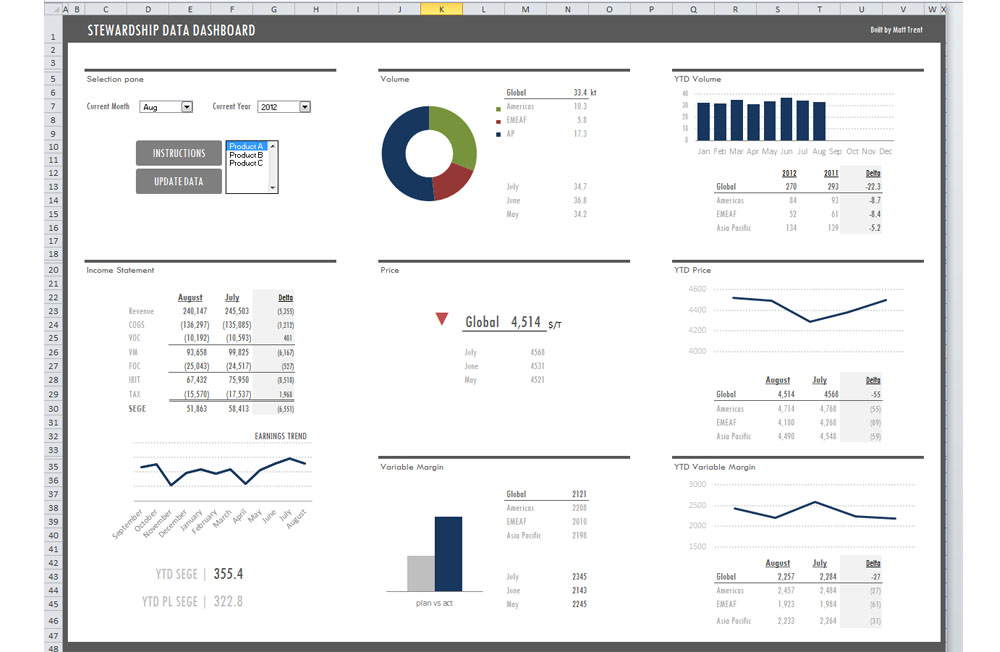This screenshot has width=1000, height=652.
Task: Click the YTD Volume Global delta -22.3
Action: point(873,187)
